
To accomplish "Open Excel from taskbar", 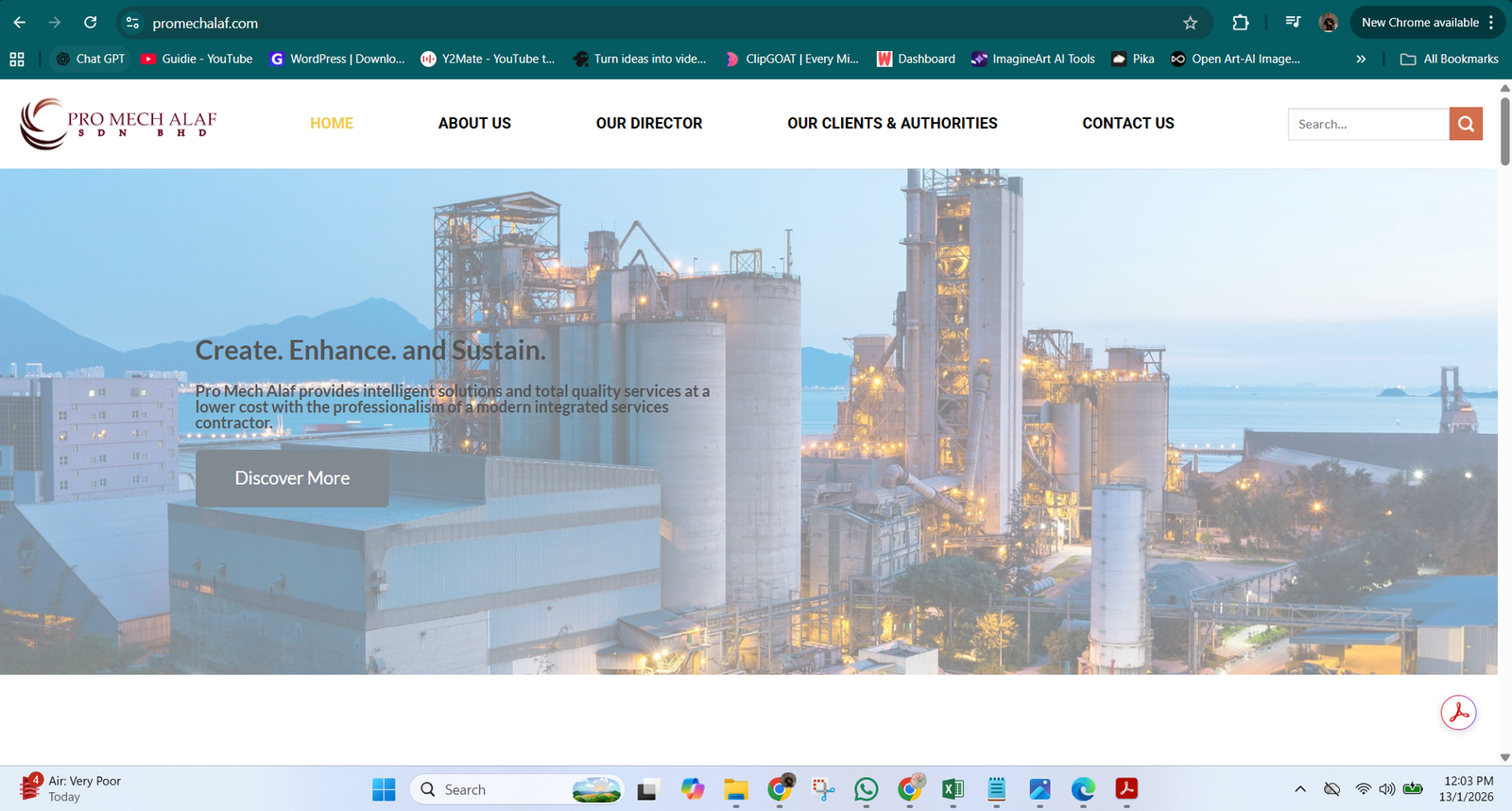I will pyautogui.click(x=953, y=789).
